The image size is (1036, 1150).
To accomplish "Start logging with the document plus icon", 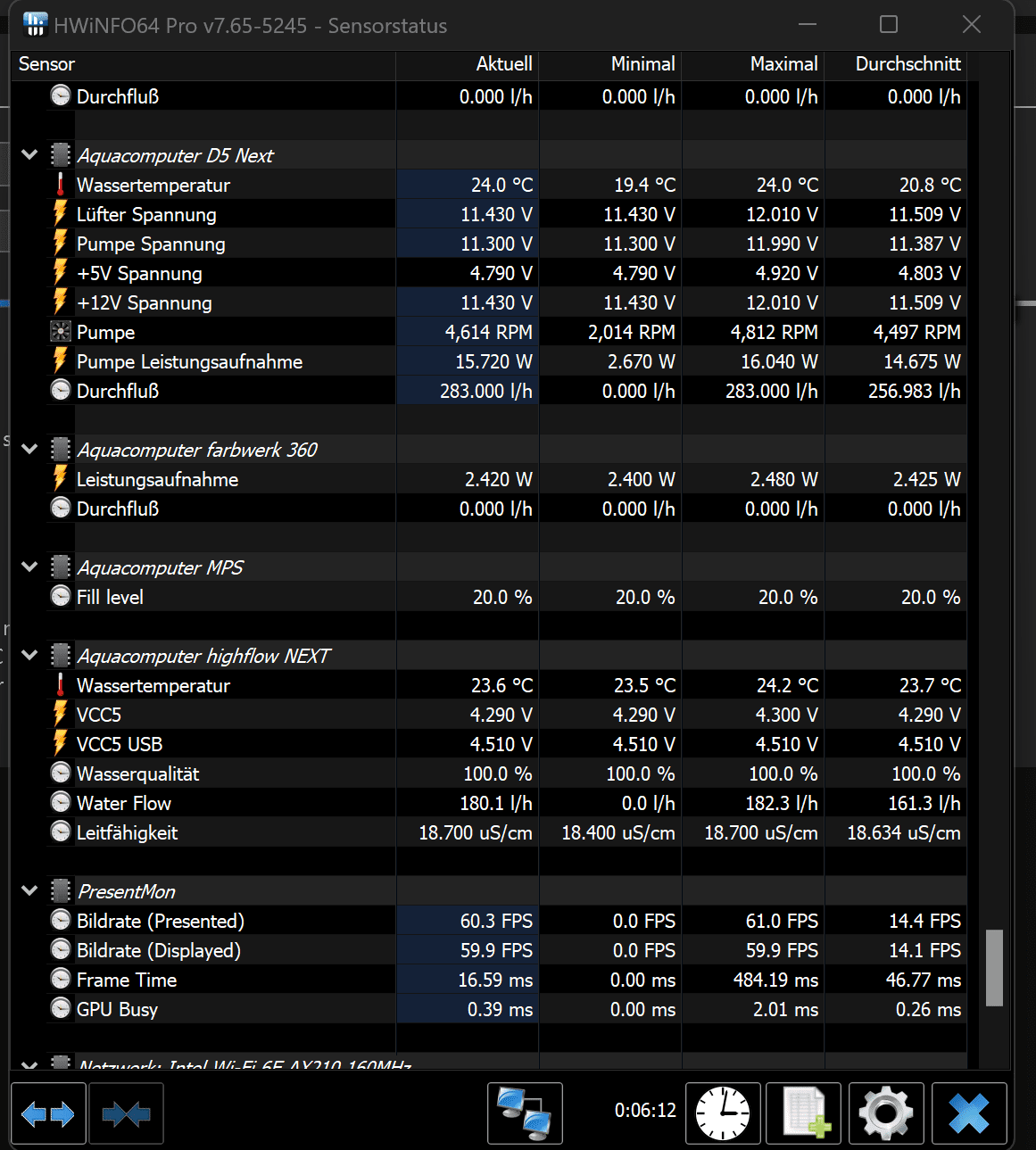I will click(803, 1113).
